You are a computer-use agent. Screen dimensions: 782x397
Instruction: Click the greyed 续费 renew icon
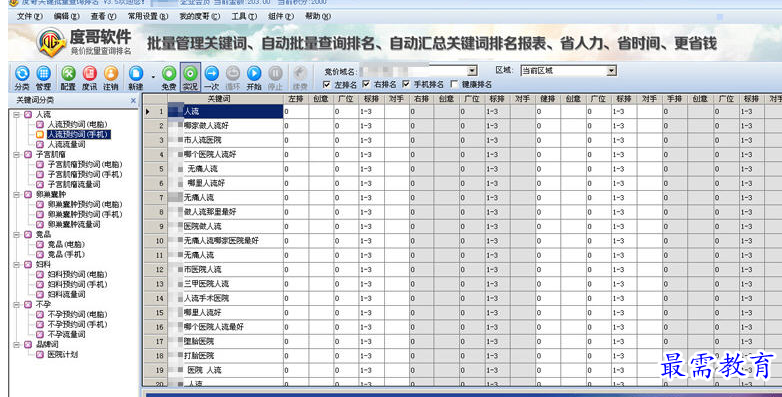(x=300, y=74)
